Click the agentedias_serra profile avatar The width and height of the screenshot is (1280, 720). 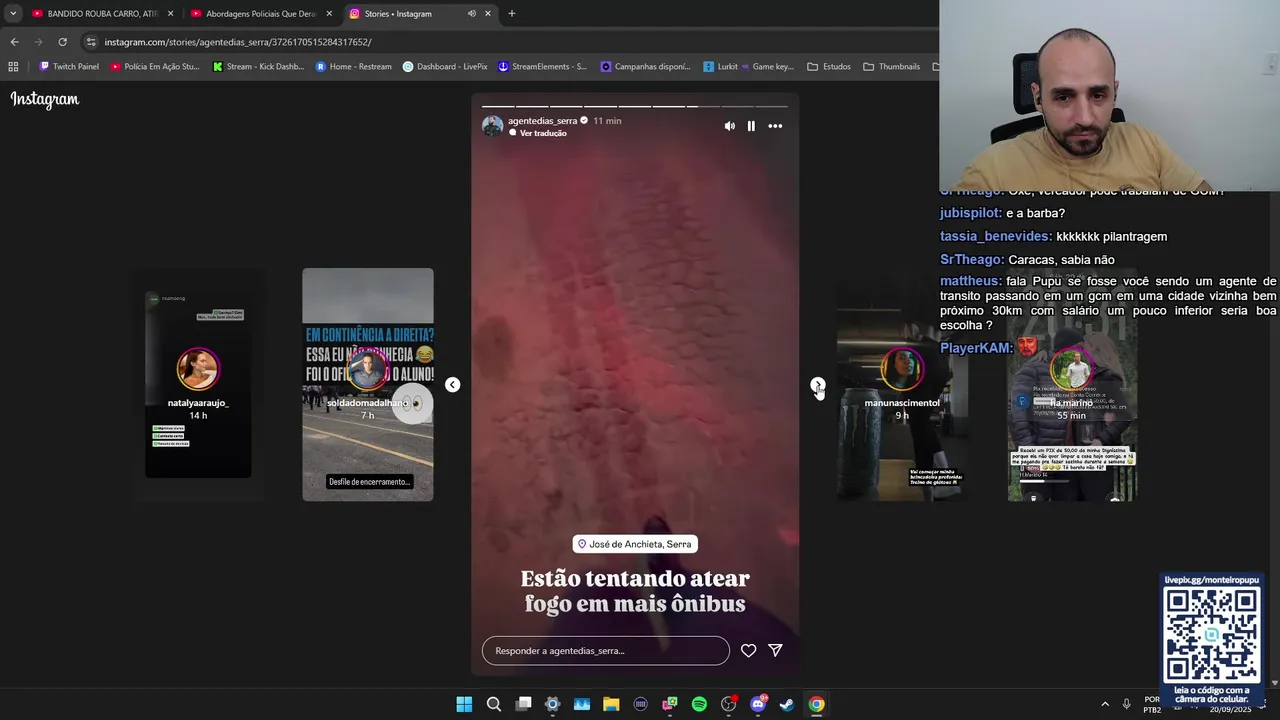[493, 126]
